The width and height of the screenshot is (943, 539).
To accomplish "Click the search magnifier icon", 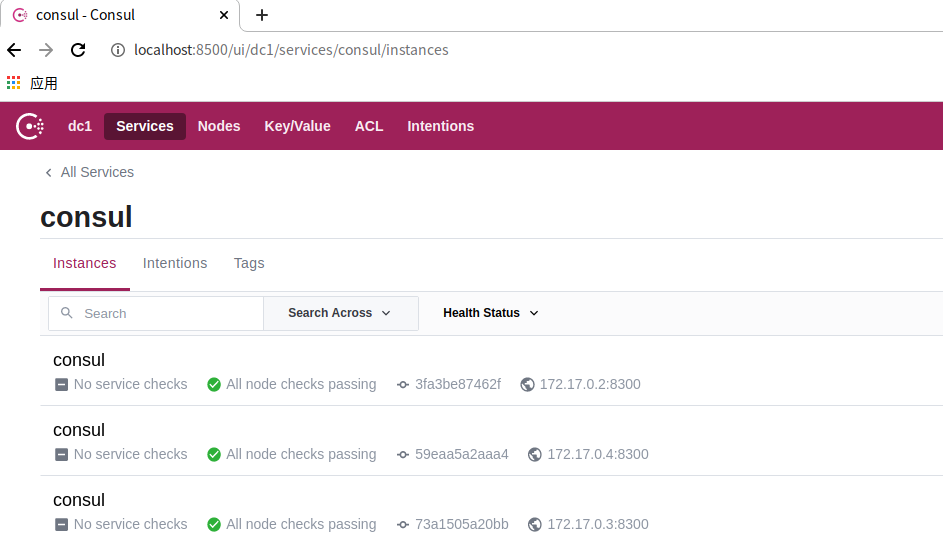I will (67, 313).
